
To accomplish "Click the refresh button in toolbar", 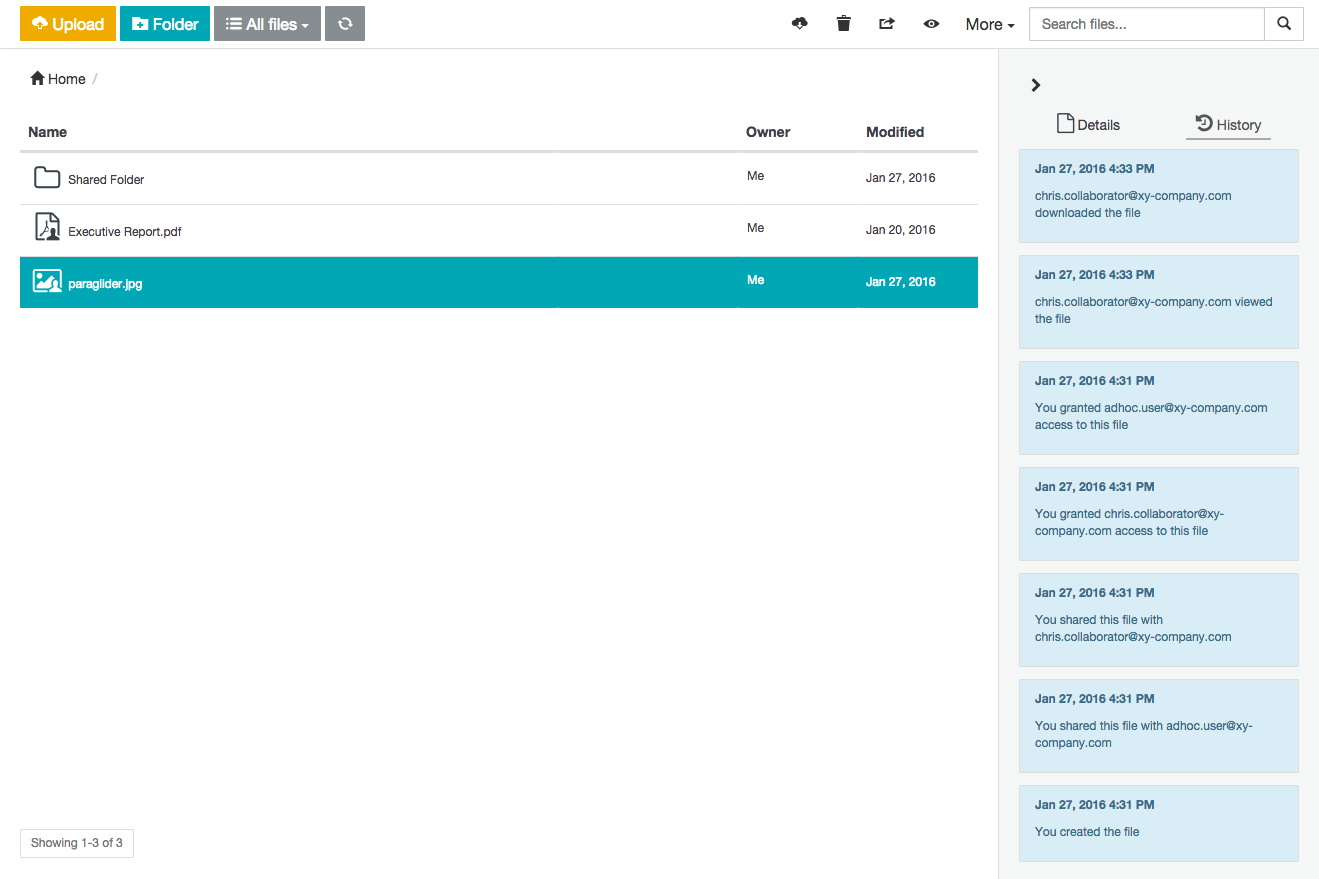I will click(x=345, y=24).
